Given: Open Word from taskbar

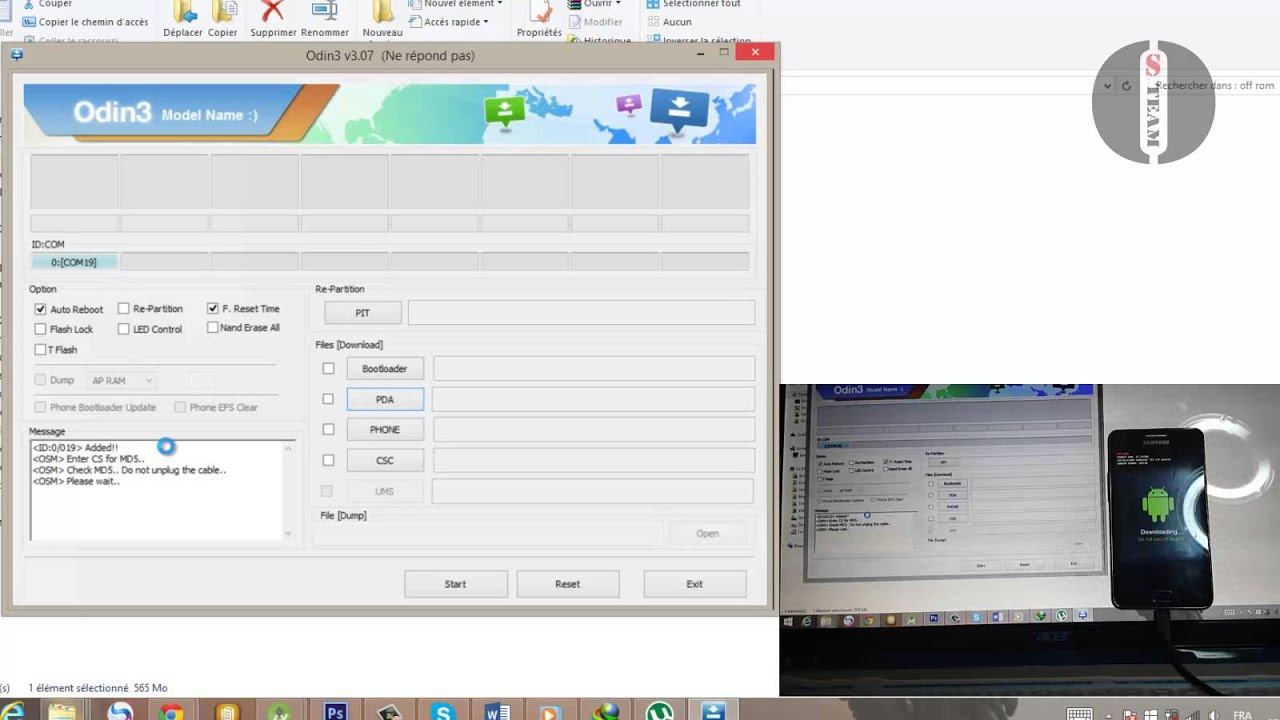Looking at the screenshot, I should tap(497, 712).
